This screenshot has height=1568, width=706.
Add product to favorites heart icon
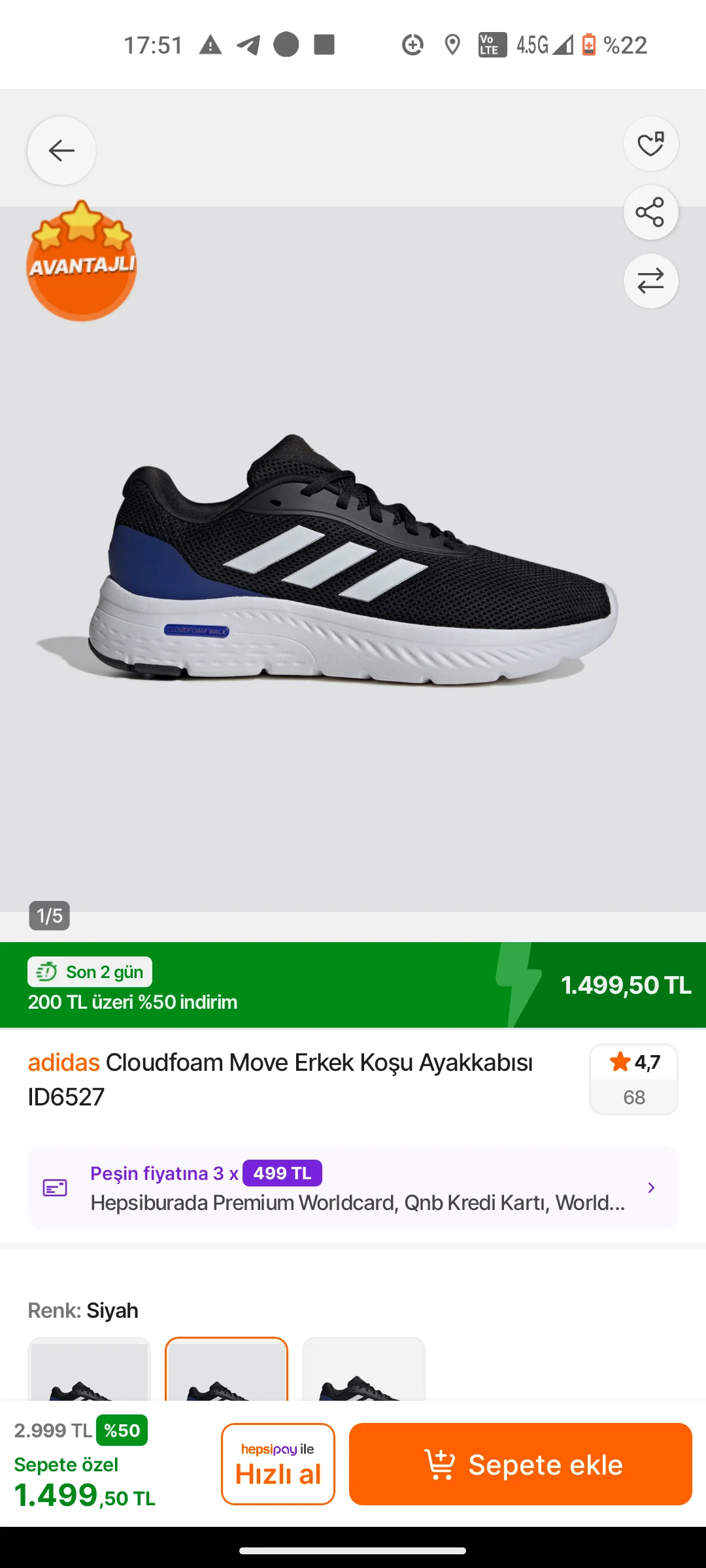pyautogui.click(x=650, y=144)
